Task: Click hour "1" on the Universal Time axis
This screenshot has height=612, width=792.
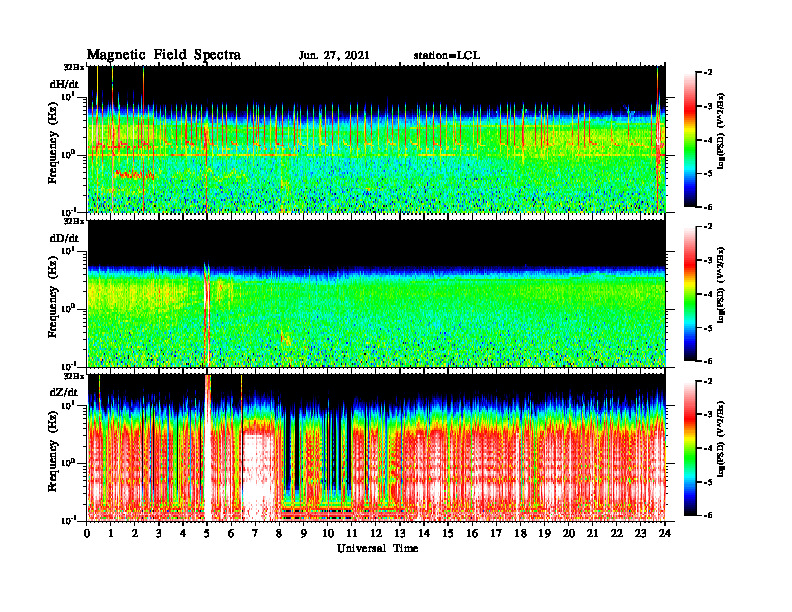Action: pos(111,534)
